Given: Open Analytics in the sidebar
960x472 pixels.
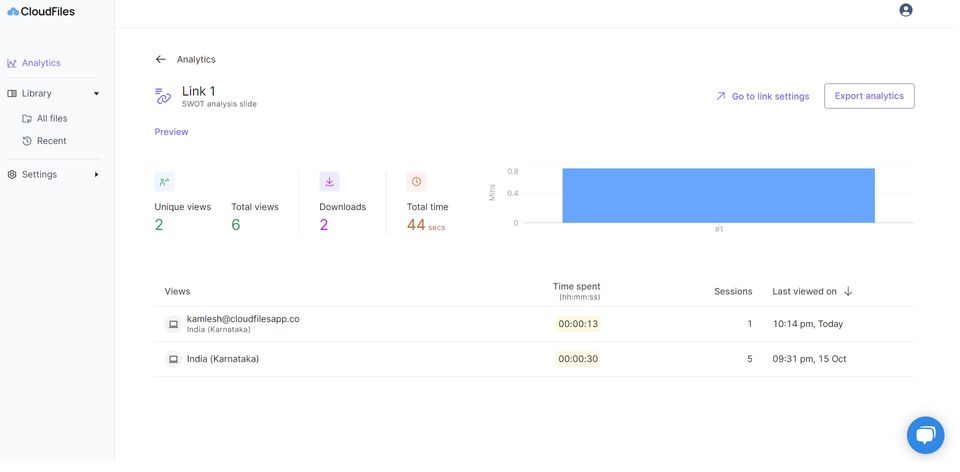Looking at the screenshot, I should point(41,63).
